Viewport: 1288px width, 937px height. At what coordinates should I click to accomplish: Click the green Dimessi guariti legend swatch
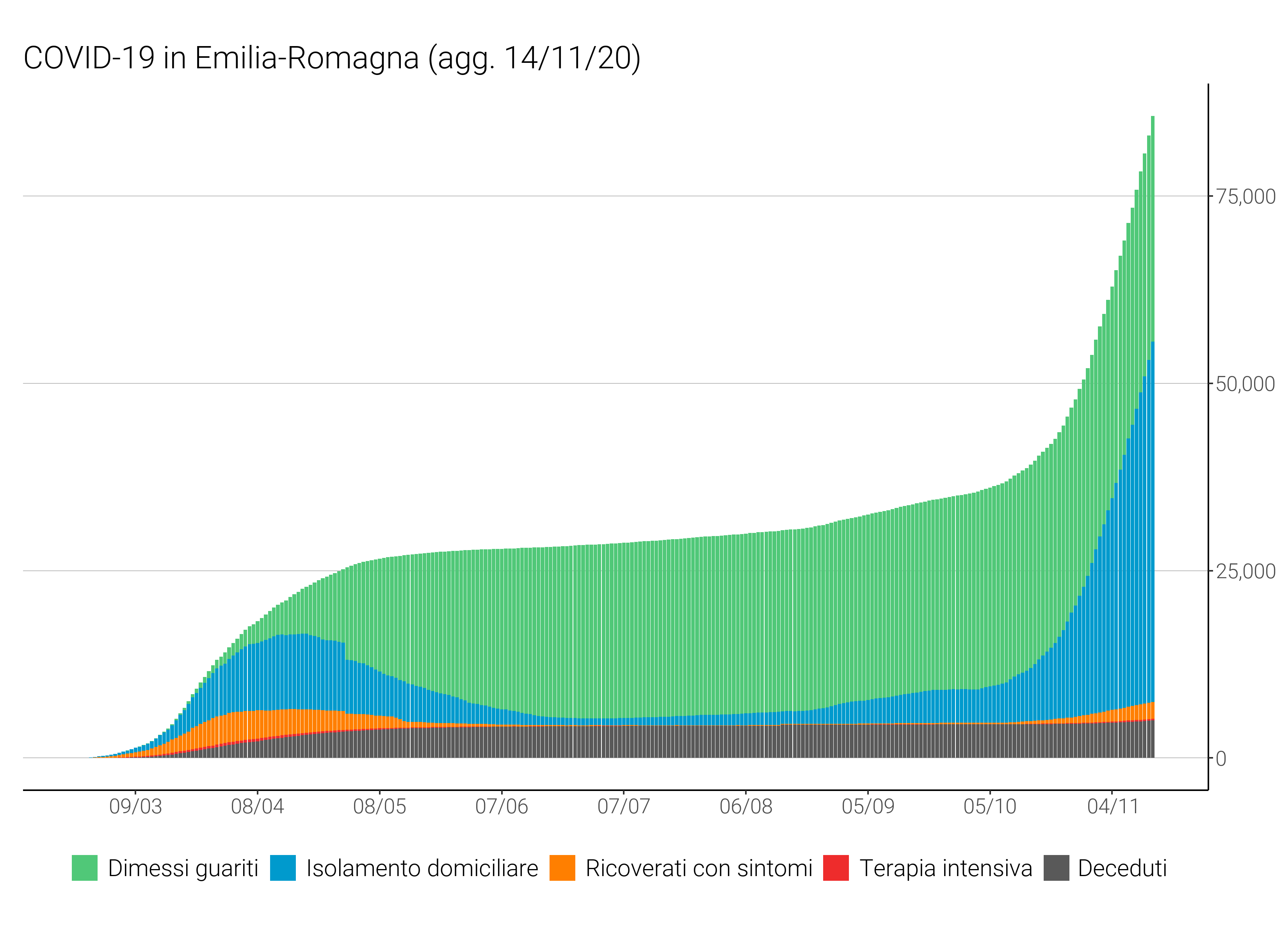coord(85,868)
